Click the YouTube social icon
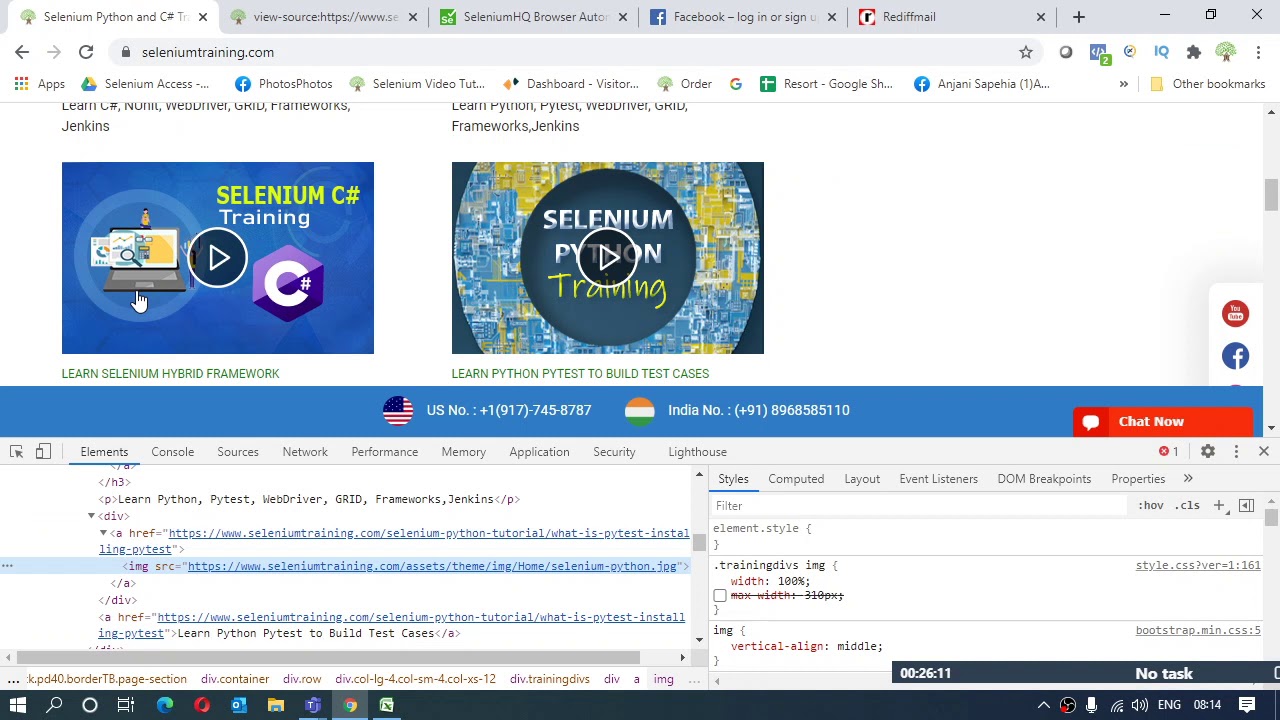The width and height of the screenshot is (1280, 720). (x=1235, y=314)
